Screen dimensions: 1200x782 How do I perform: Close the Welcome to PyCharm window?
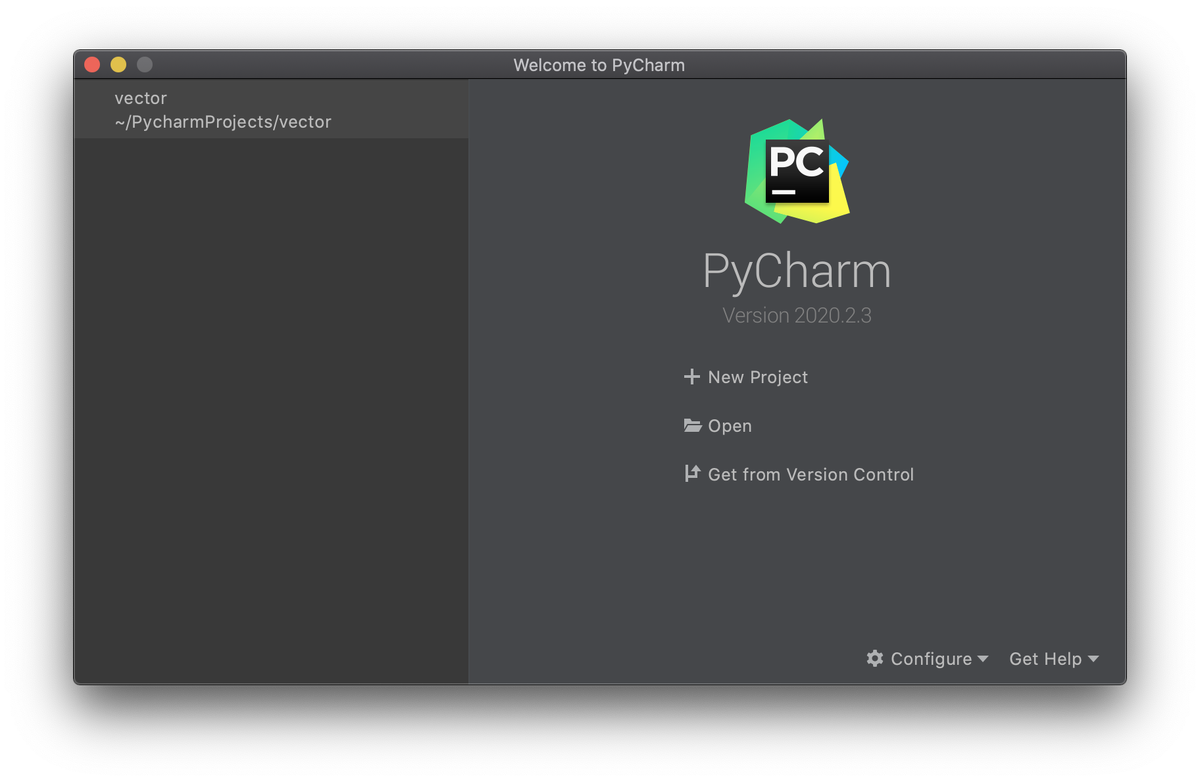pos(92,65)
